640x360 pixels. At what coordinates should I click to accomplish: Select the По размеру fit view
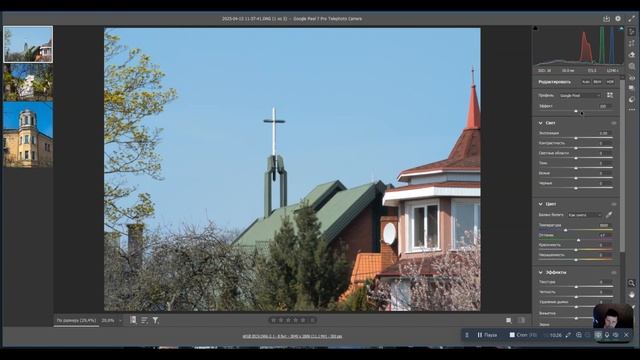76,320
